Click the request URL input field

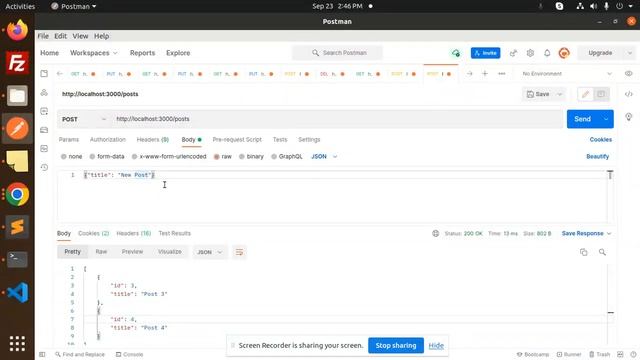(337, 119)
